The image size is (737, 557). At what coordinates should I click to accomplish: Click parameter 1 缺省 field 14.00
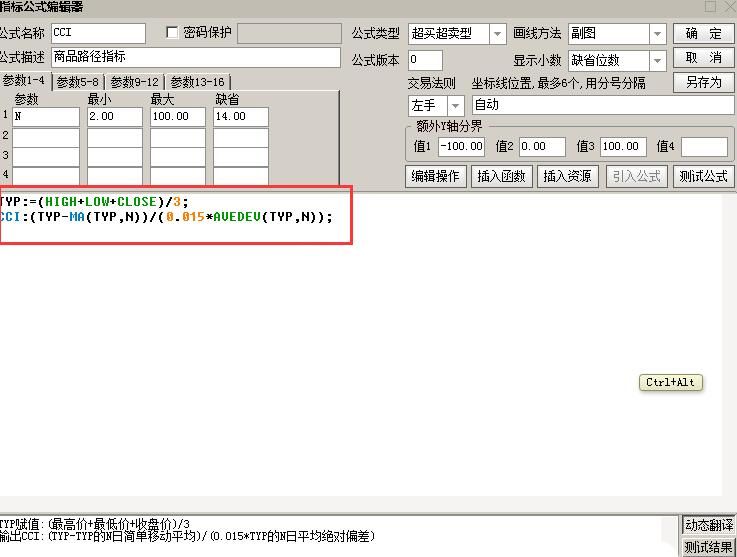[241, 117]
